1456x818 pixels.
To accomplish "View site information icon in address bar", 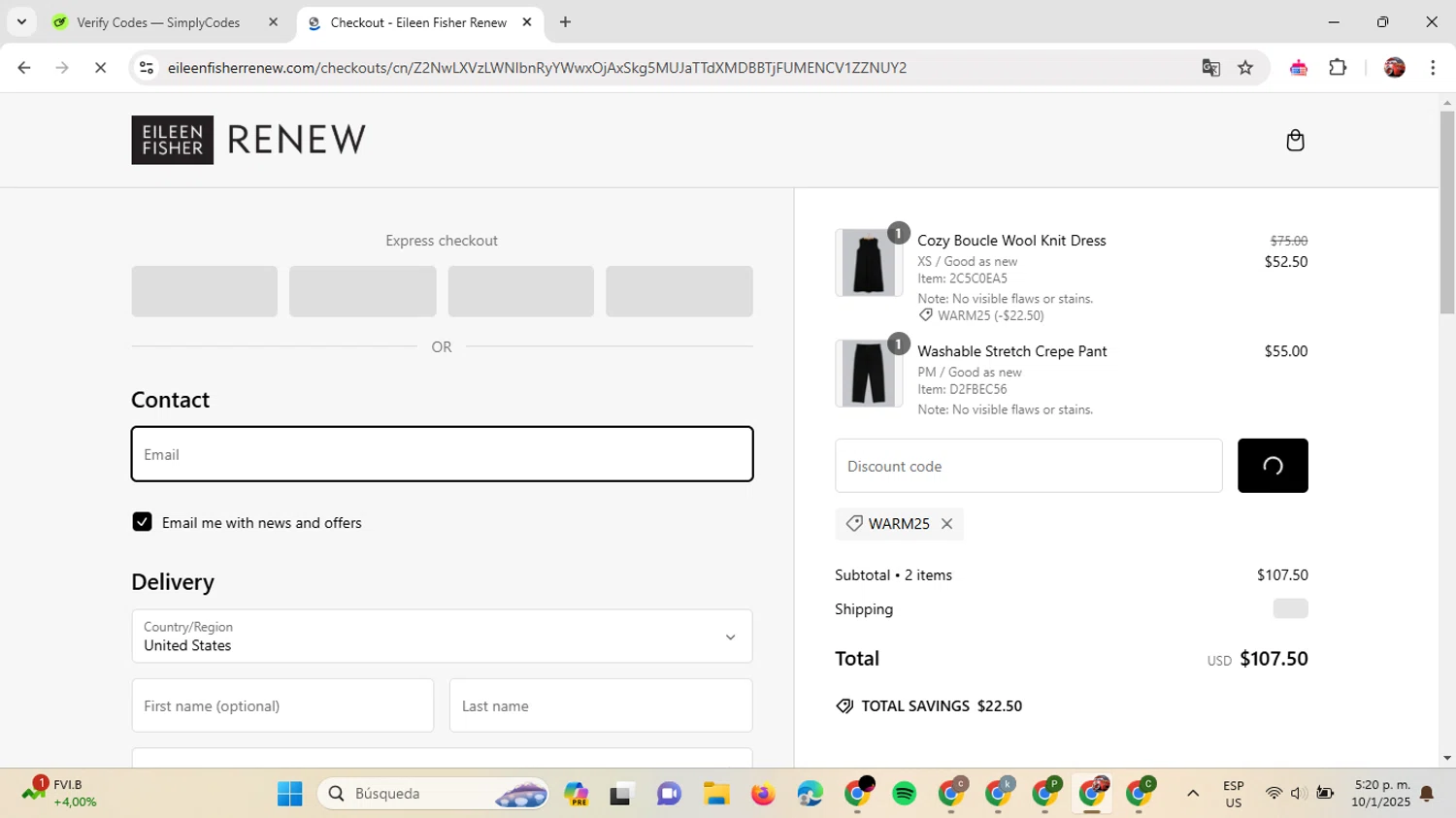I will click(147, 68).
